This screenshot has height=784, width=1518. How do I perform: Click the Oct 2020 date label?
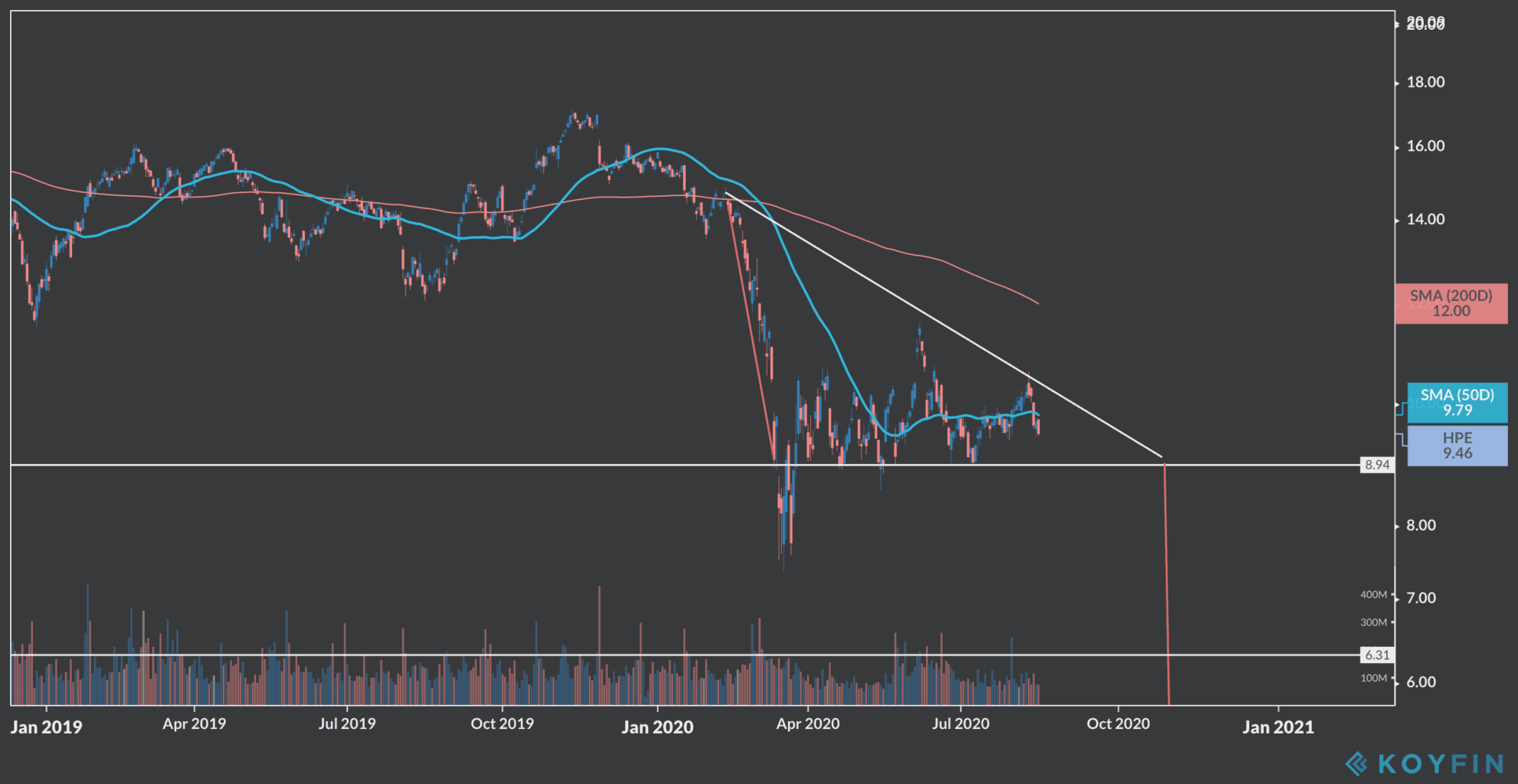coord(1118,724)
